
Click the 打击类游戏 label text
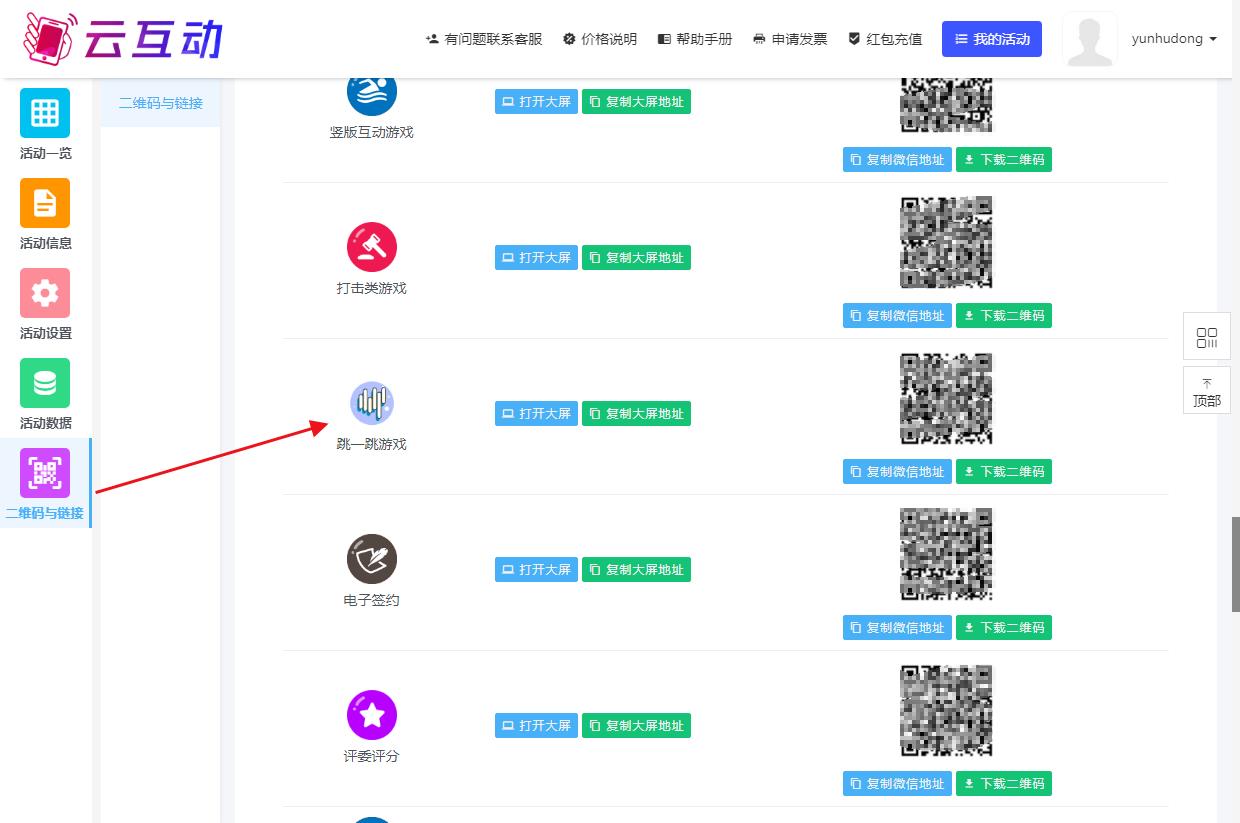[372, 288]
